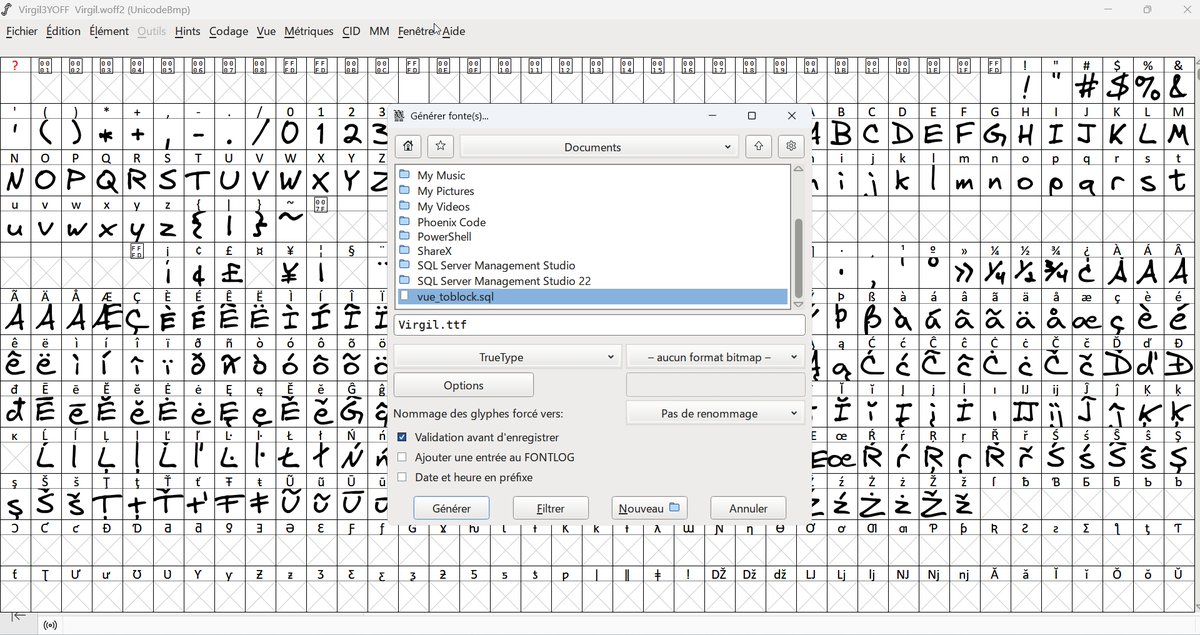This screenshot has width=1200, height=635.
Task: Select the pound sterling glyph cell
Action: pos(229,272)
